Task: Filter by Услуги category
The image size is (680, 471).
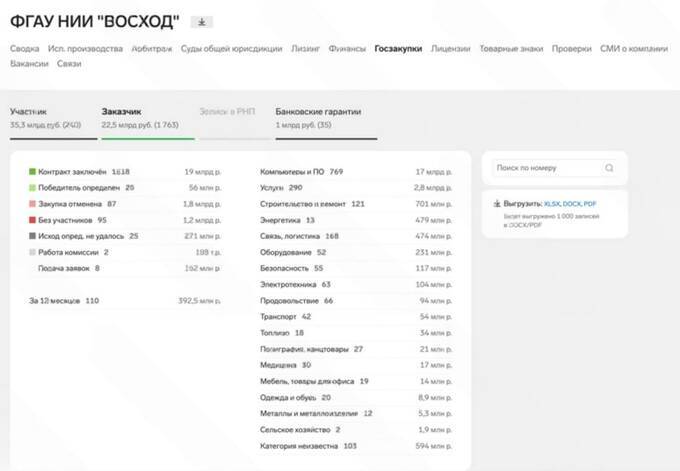Action: pos(356,188)
